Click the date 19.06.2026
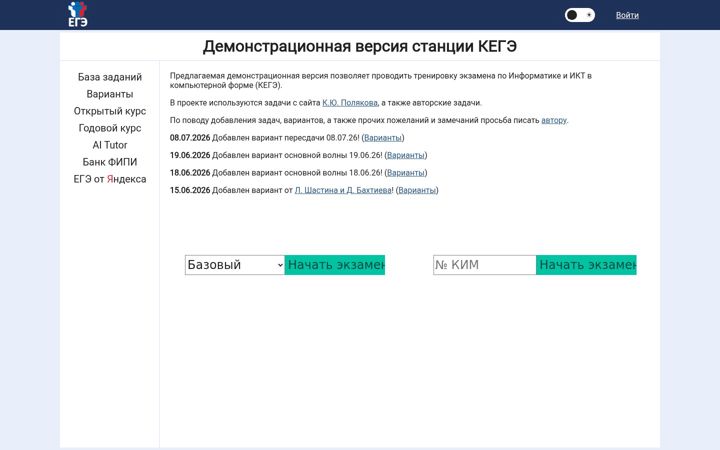The height and width of the screenshot is (450, 720). (190, 155)
